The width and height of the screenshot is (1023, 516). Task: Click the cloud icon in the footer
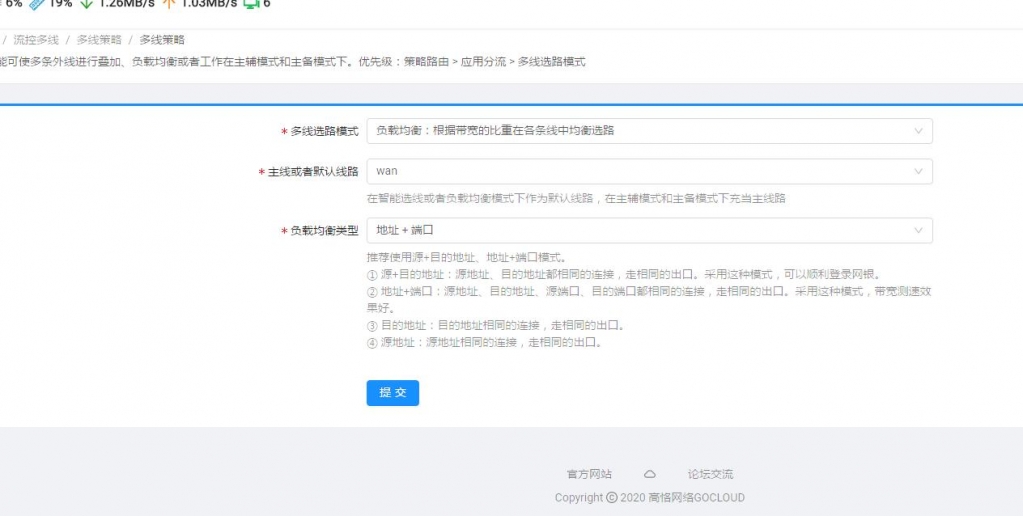coord(649,474)
